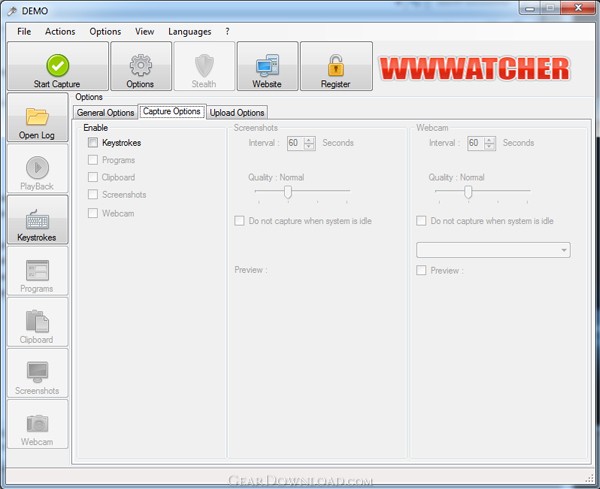Enable Programs capture checkbox
600x489 pixels.
click(93, 160)
